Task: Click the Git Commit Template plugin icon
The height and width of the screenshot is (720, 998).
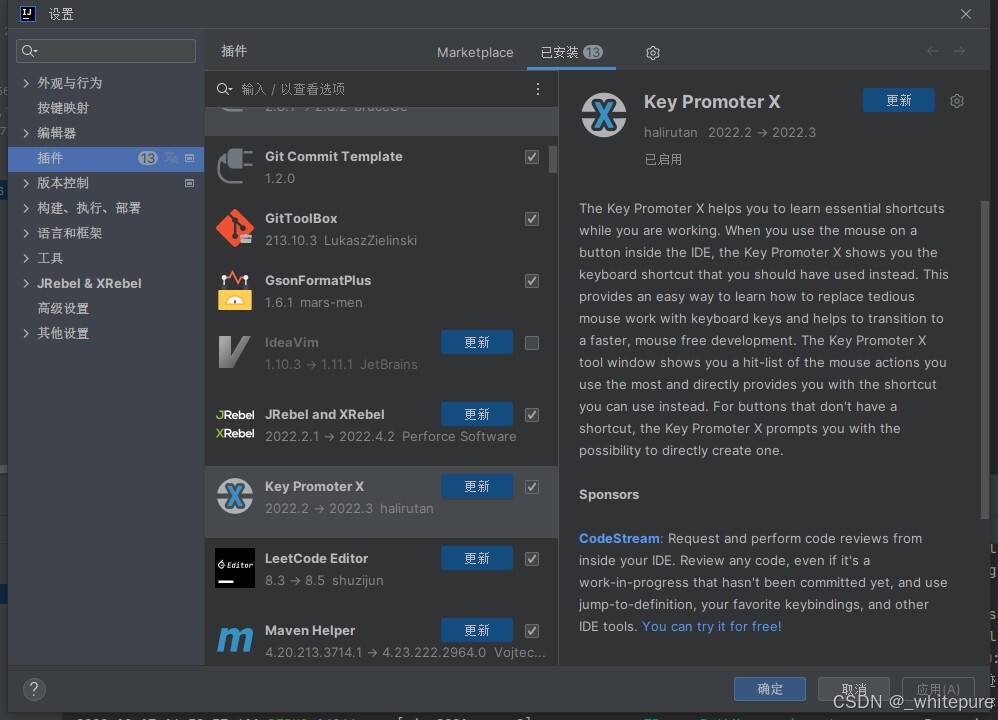Action: 235,167
